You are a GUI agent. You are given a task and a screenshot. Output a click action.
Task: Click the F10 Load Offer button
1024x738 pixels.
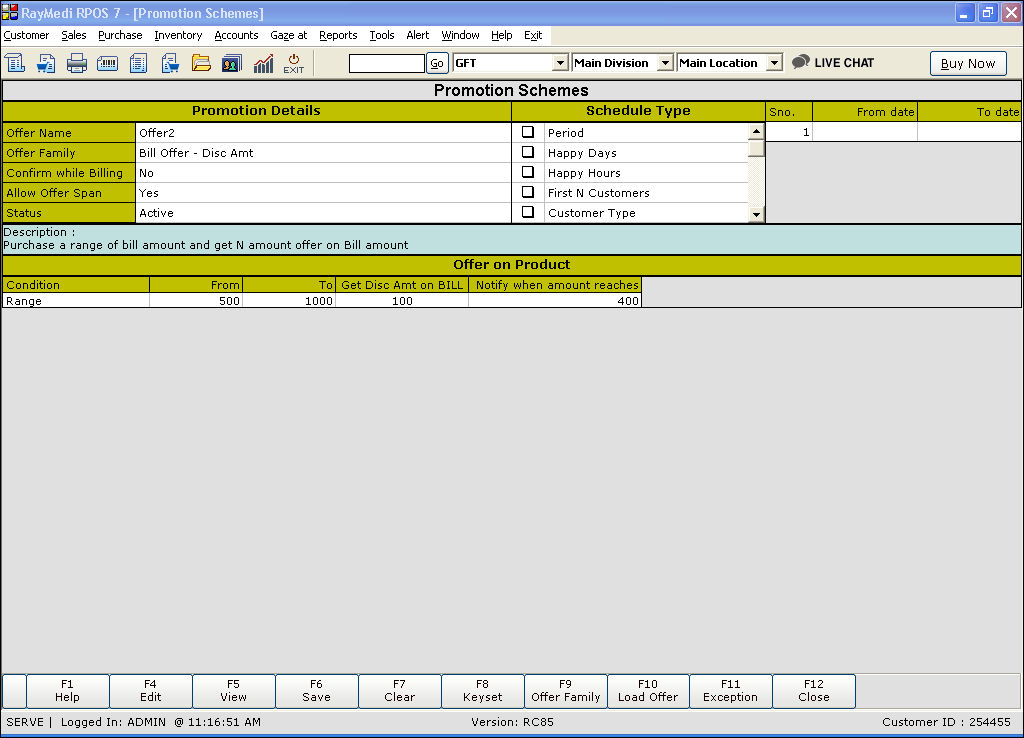click(648, 691)
